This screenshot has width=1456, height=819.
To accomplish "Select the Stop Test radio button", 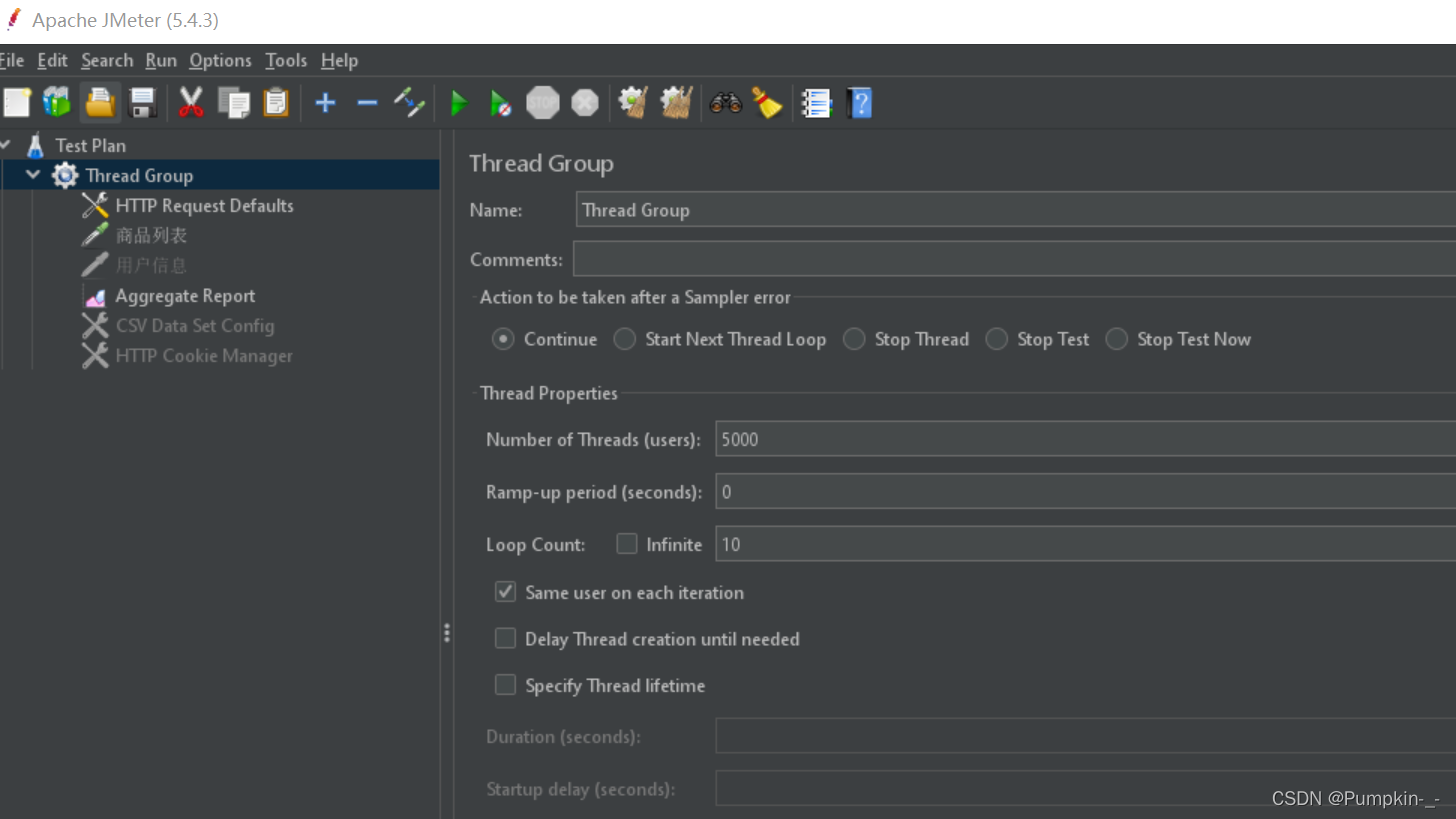I will coord(996,339).
